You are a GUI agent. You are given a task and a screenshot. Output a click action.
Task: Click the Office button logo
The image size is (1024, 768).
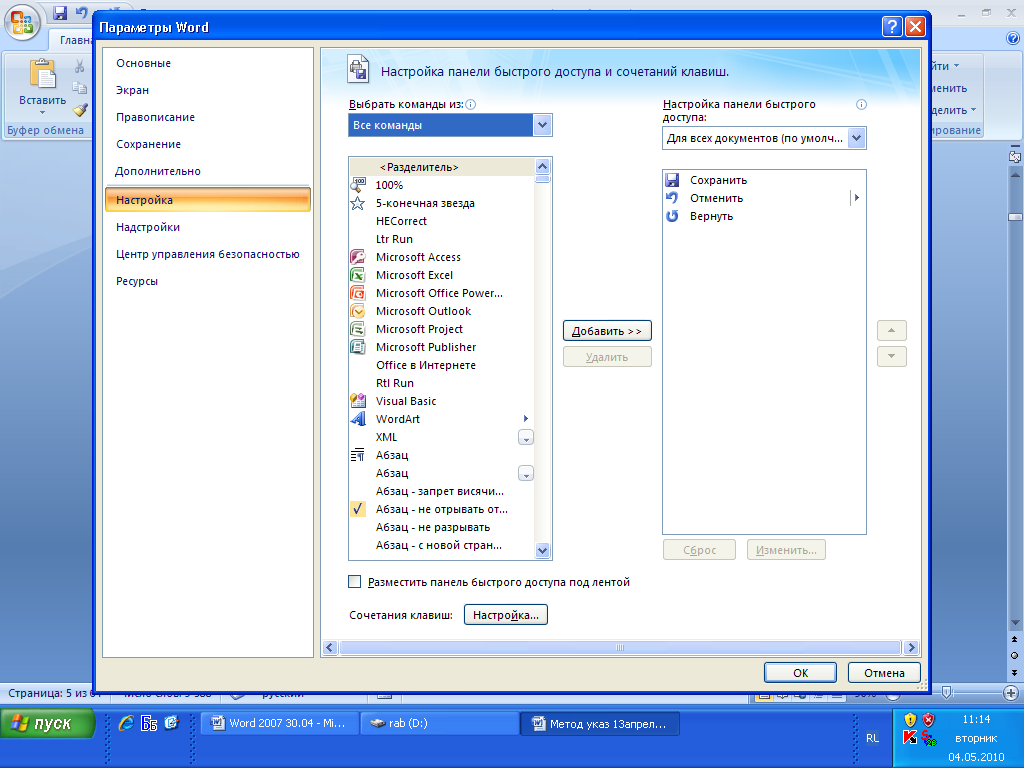pyautogui.click(x=22, y=22)
